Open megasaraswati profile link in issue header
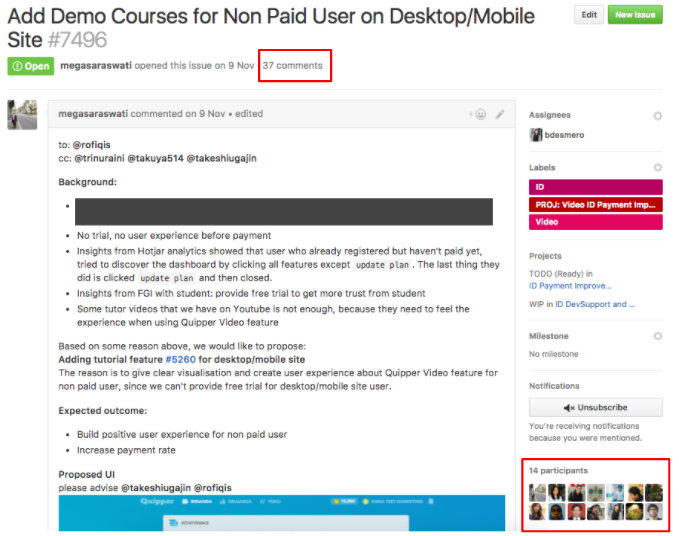Image resolution: width=679 pixels, height=536 pixels. (96, 66)
